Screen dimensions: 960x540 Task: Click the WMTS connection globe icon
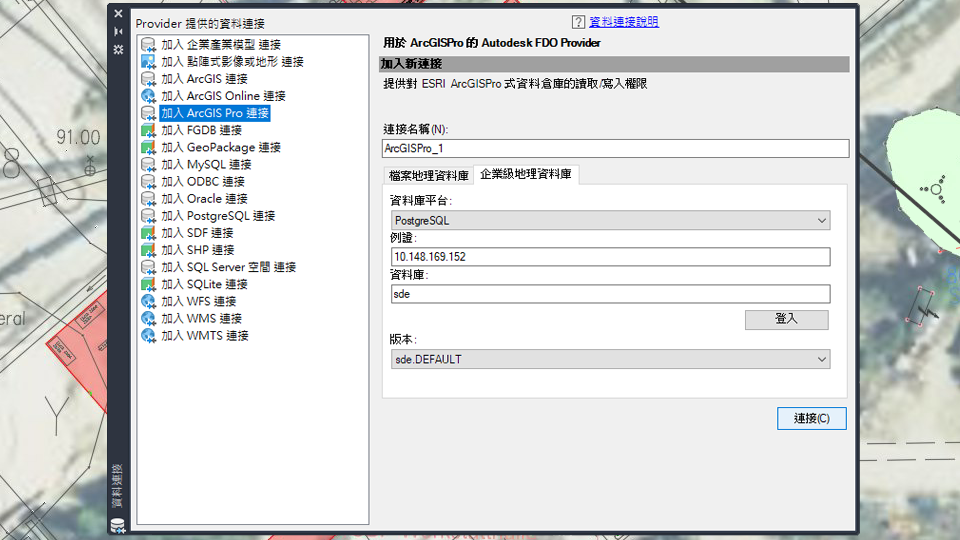click(148, 336)
